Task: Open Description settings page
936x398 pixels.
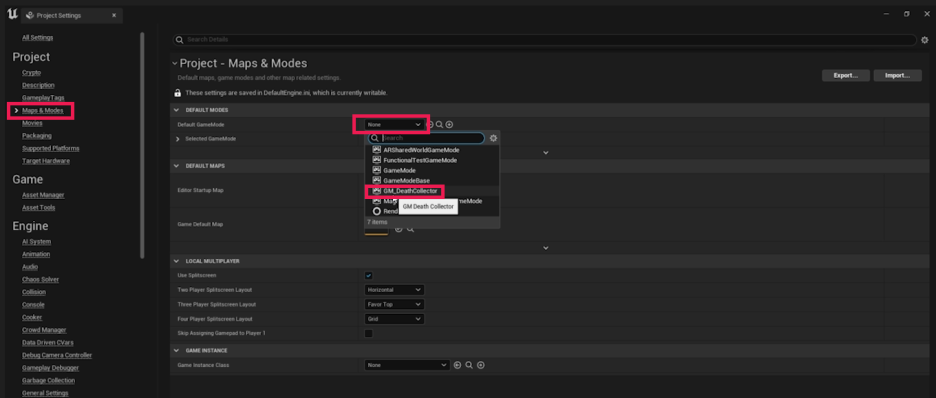Action: [38, 85]
